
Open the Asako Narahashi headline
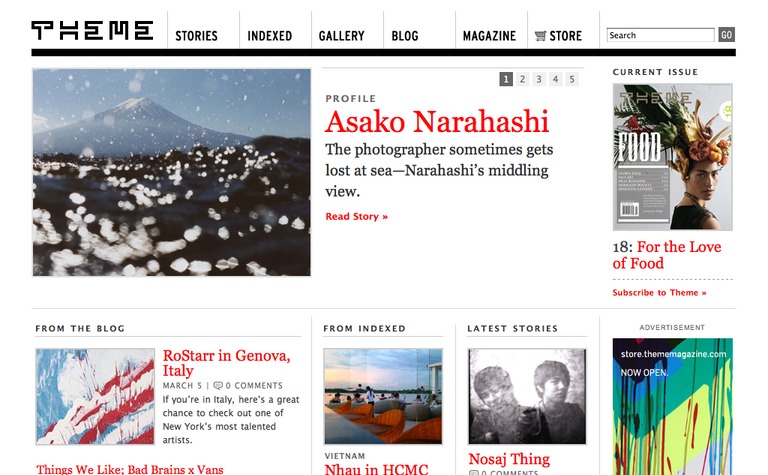pyautogui.click(x=437, y=121)
